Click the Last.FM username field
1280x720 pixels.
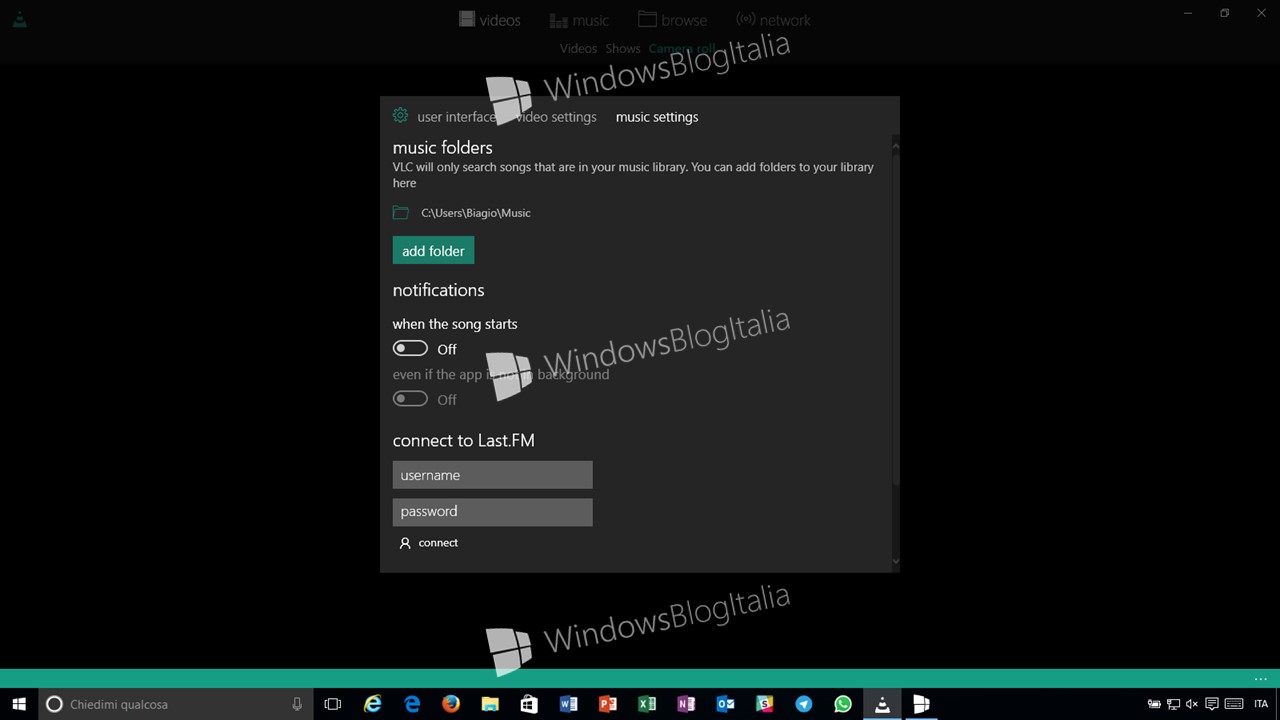click(x=492, y=475)
